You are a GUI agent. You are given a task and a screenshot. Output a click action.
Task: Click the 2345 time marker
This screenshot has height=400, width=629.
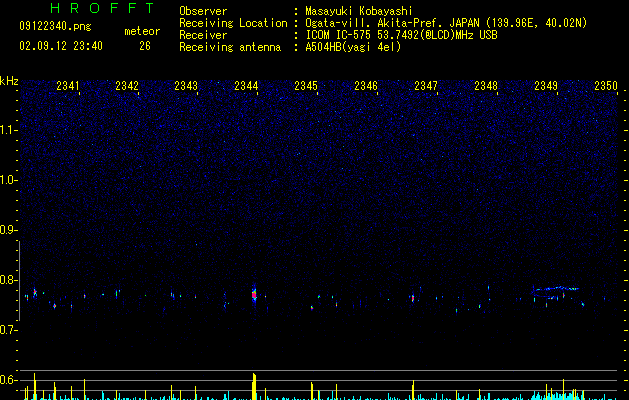point(306,86)
